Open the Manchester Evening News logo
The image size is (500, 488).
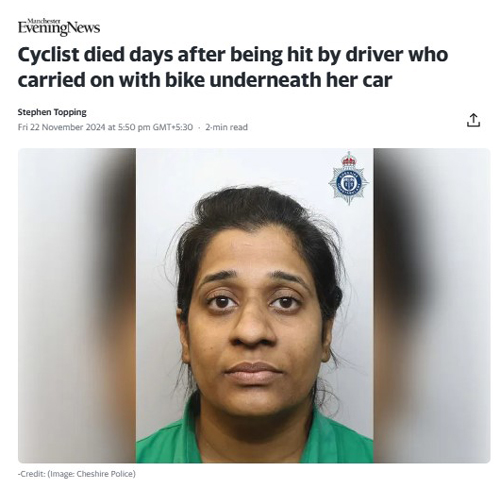59,27
